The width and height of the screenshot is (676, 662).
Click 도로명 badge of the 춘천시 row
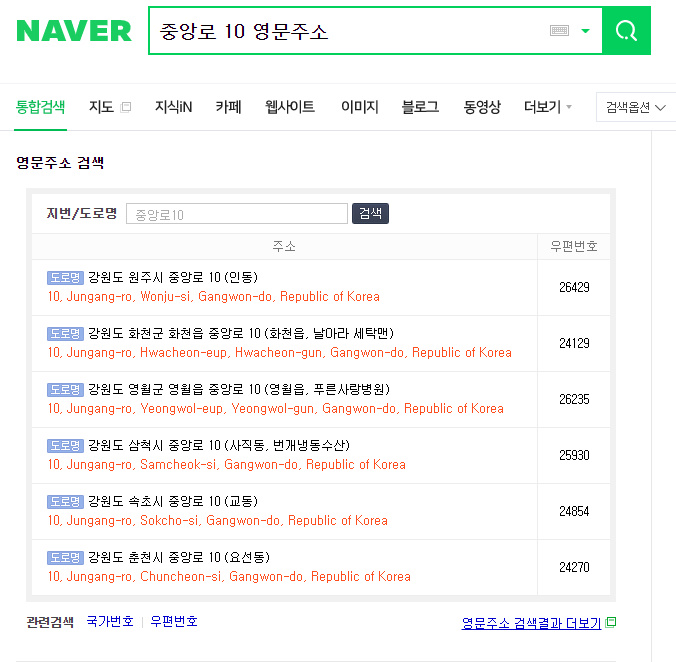tap(65, 558)
